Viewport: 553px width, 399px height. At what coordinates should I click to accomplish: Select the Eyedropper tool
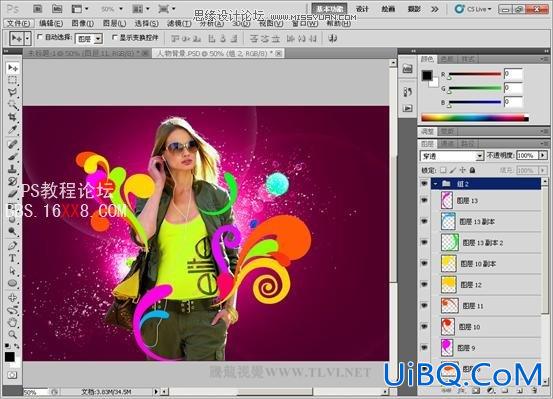click(x=13, y=129)
